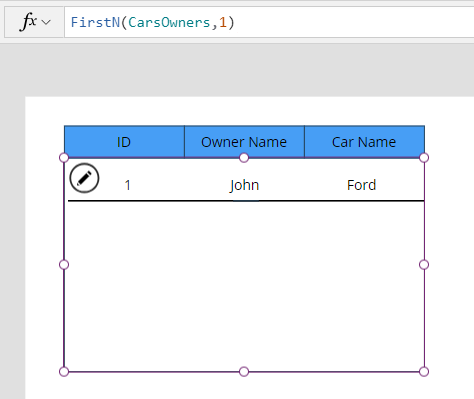Click inside the FirstN formula bar
Screen dimensions: 474x399
click(x=269, y=22)
